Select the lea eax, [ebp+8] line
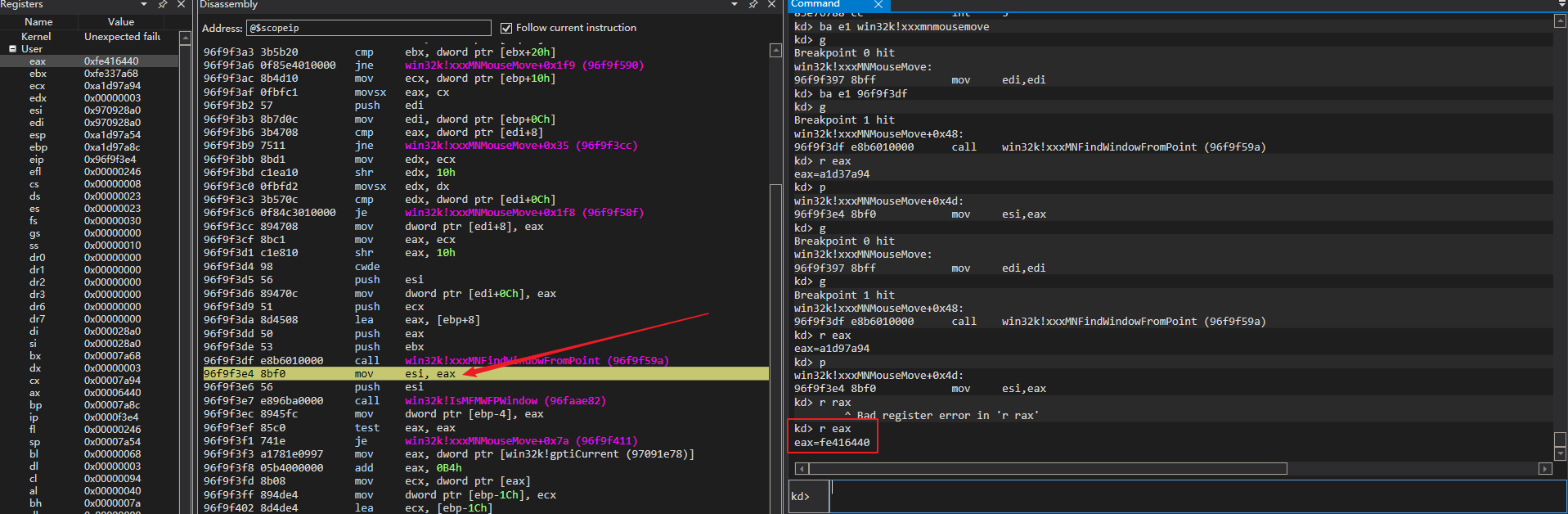The image size is (1568, 514). click(x=486, y=320)
